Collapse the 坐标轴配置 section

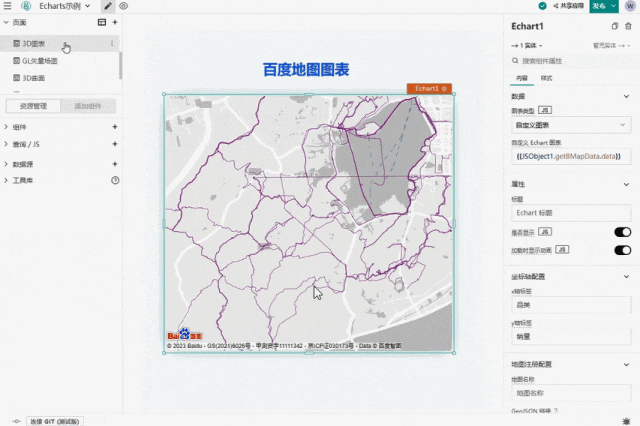(x=626, y=277)
